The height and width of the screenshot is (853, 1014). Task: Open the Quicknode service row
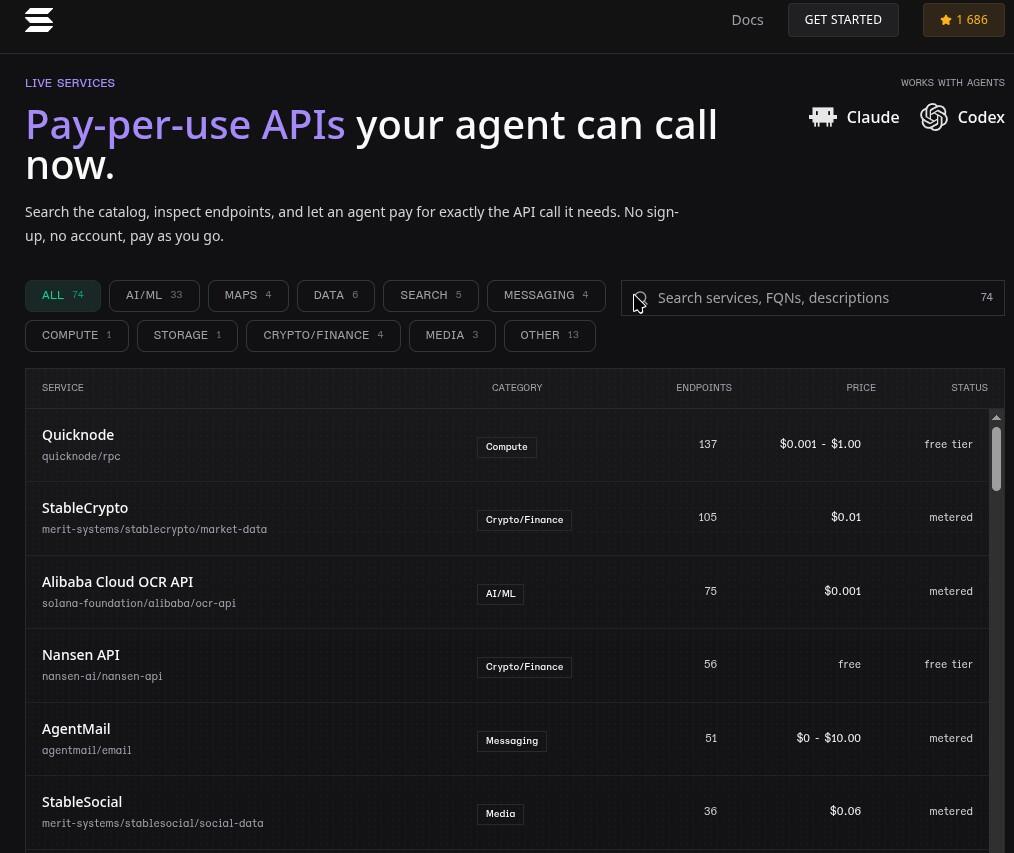click(x=507, y=445)
